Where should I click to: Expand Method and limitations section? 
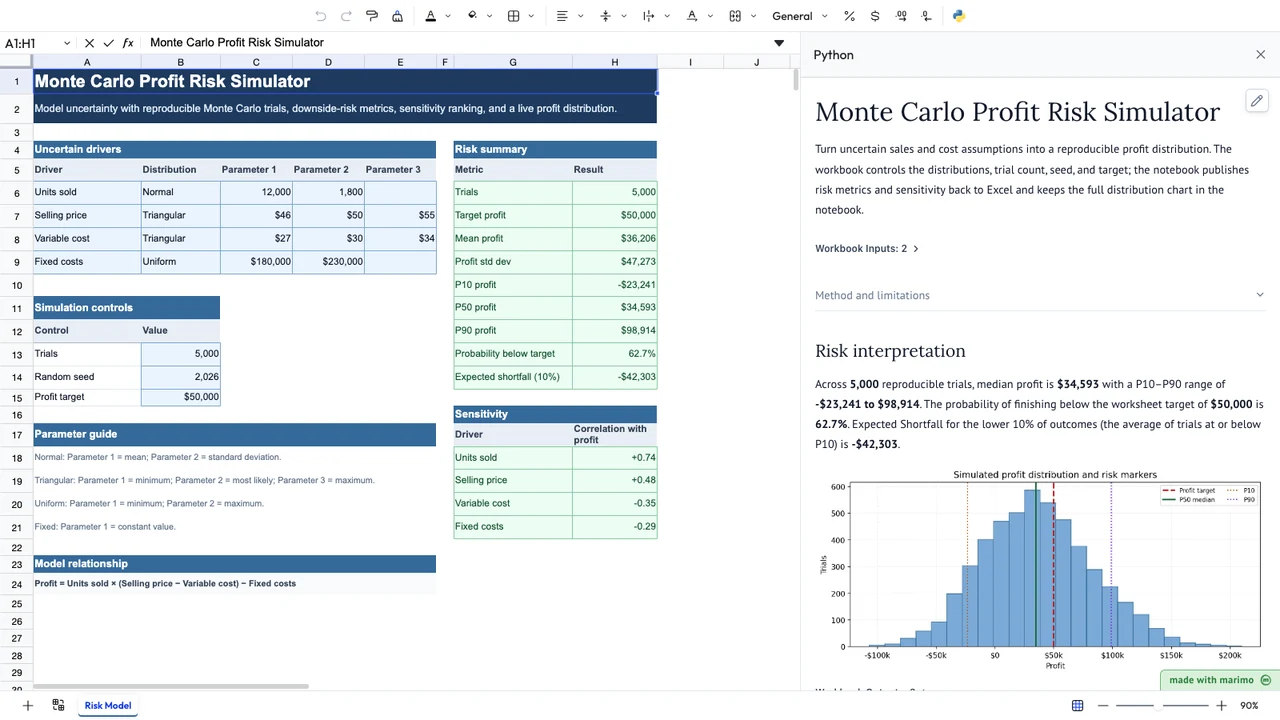pyautogui.click(x=1039, y=295)
